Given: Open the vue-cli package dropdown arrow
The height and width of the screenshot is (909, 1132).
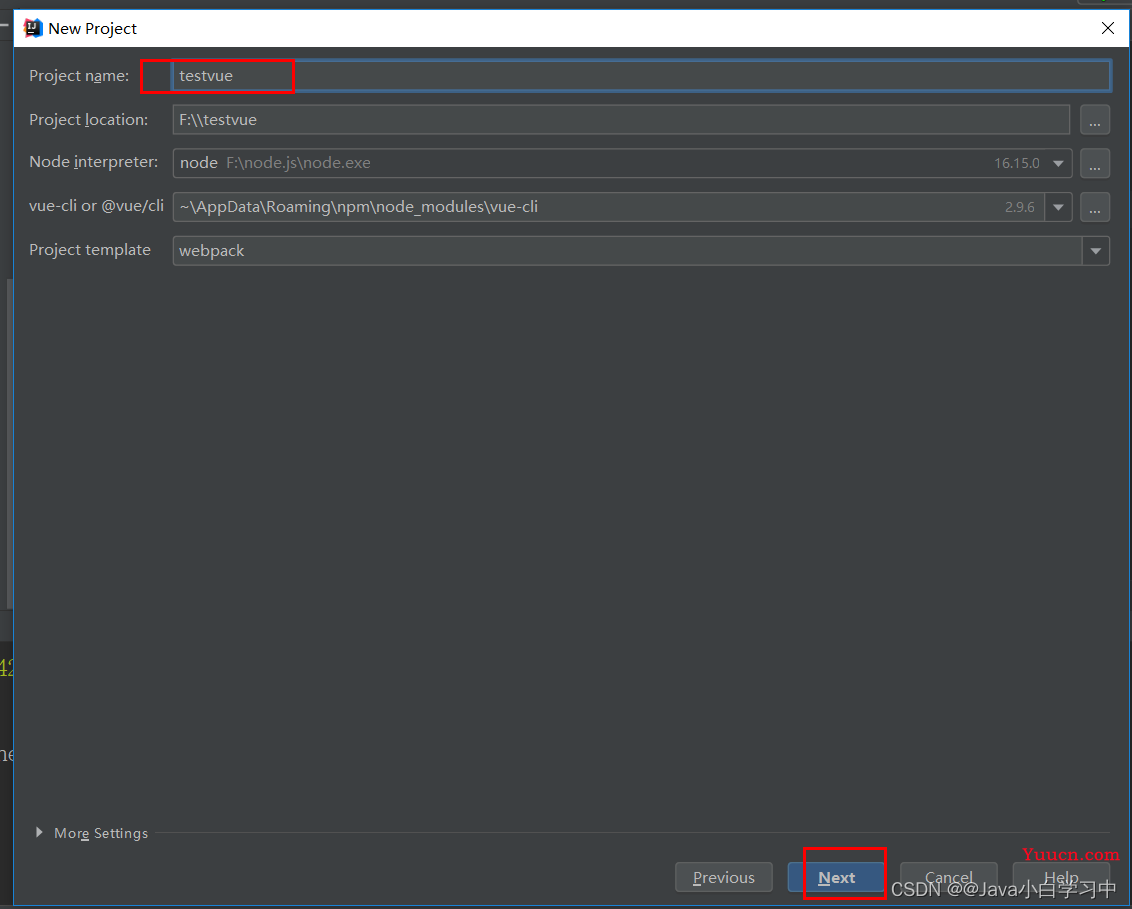Looking at the screenshot, I should click(1058, 207).
